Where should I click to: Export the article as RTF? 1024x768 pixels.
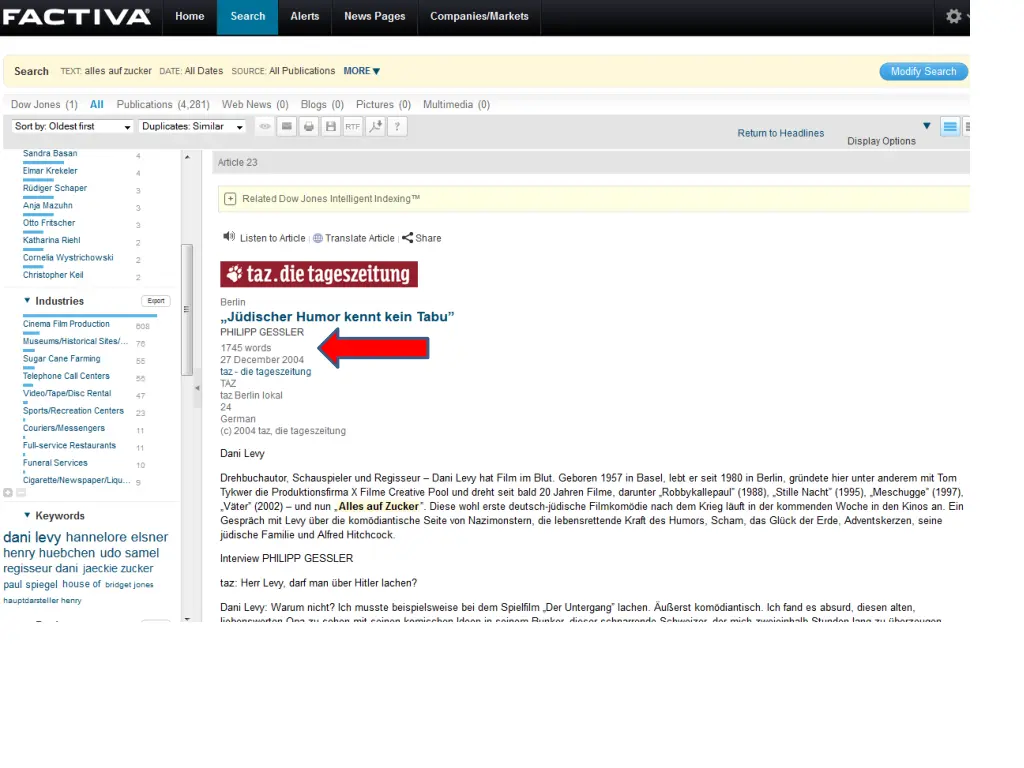point(353,126)
